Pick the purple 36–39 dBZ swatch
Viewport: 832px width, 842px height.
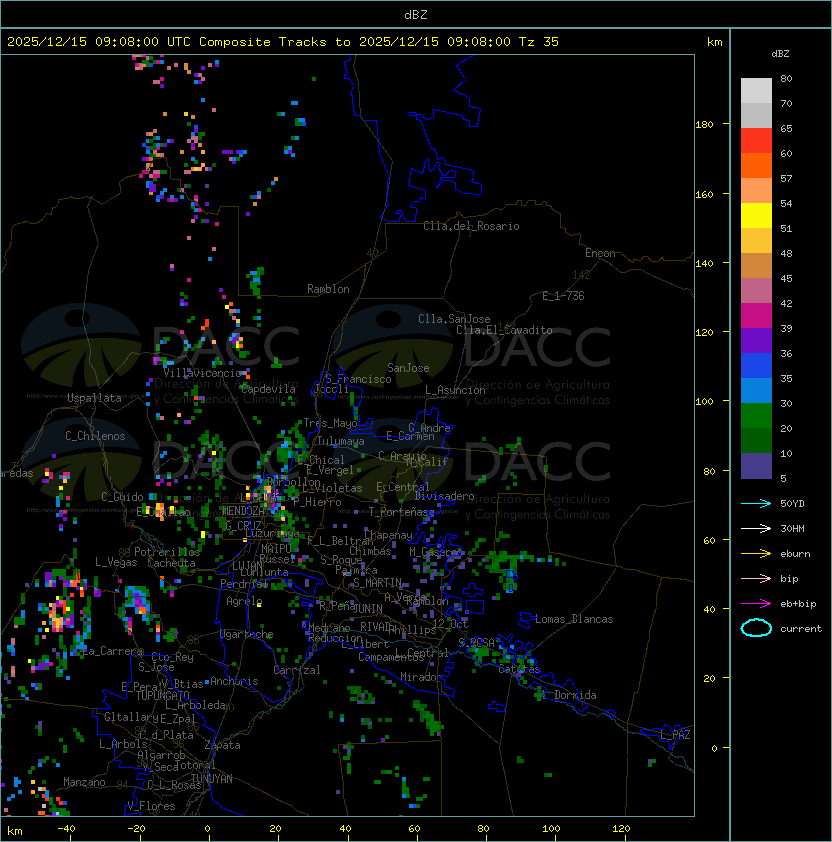[x=756, y=340]
